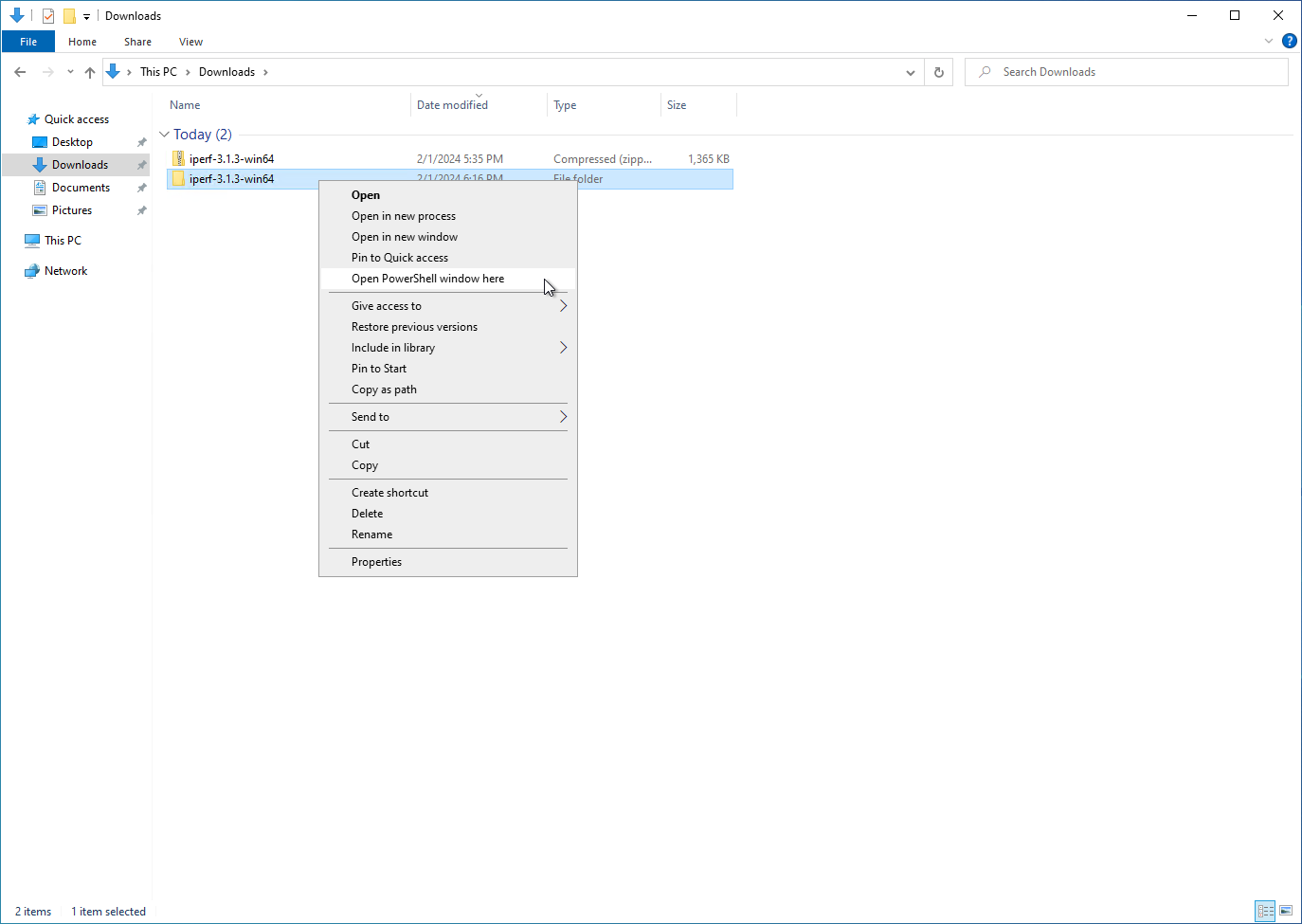The width and height of the screenshot is (1302, 924).
Task: Switch to Large icons view in status bar
Action: [x=1286, y=911]
